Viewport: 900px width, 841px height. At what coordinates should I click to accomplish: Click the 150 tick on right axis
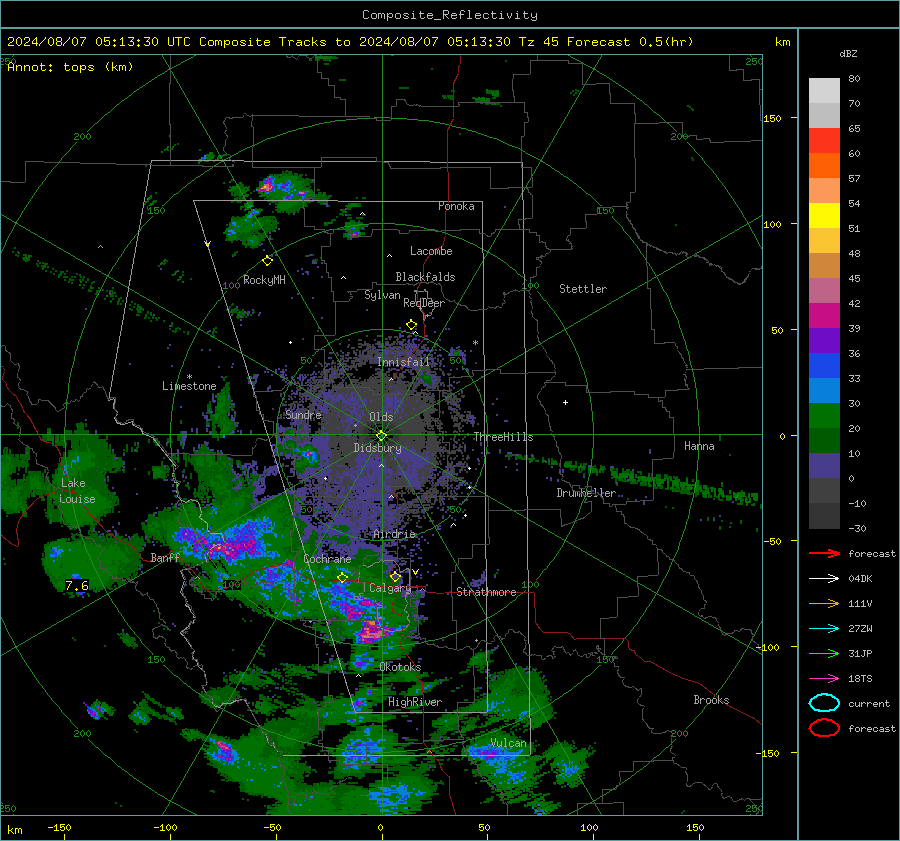(x=773, y=118)
